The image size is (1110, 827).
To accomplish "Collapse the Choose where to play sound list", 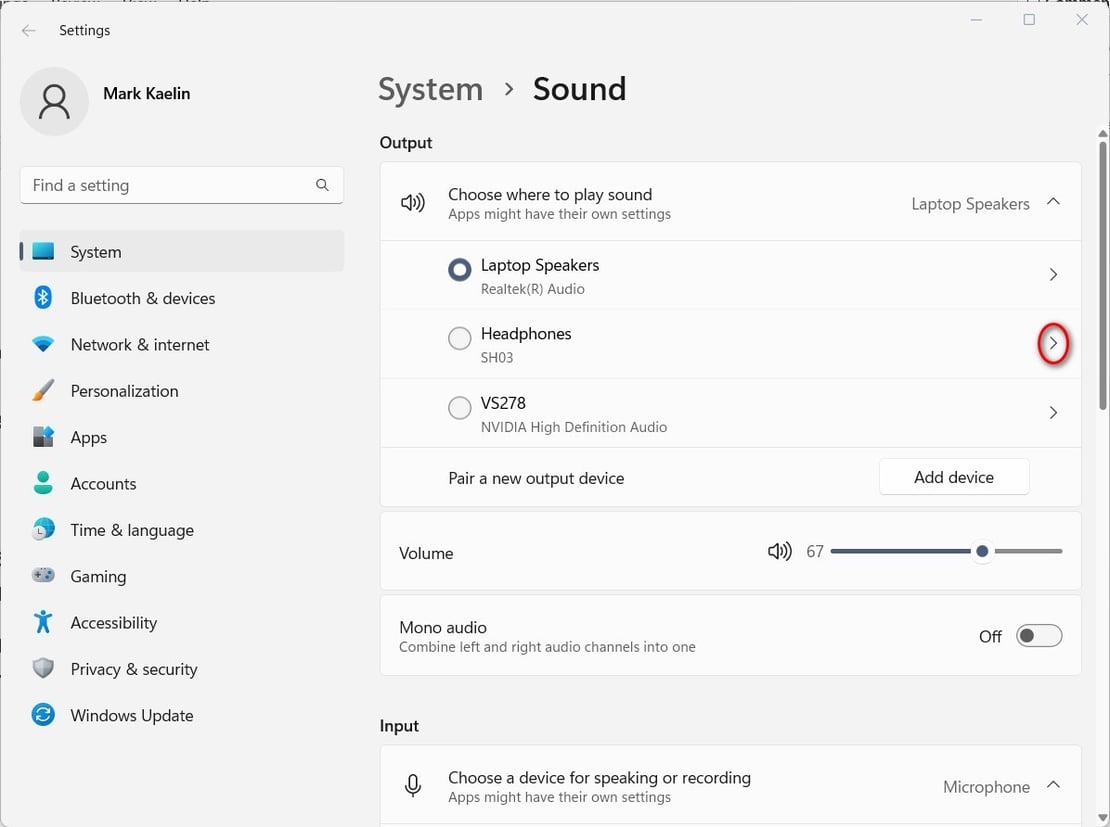I will click(x=1053, y=202).
